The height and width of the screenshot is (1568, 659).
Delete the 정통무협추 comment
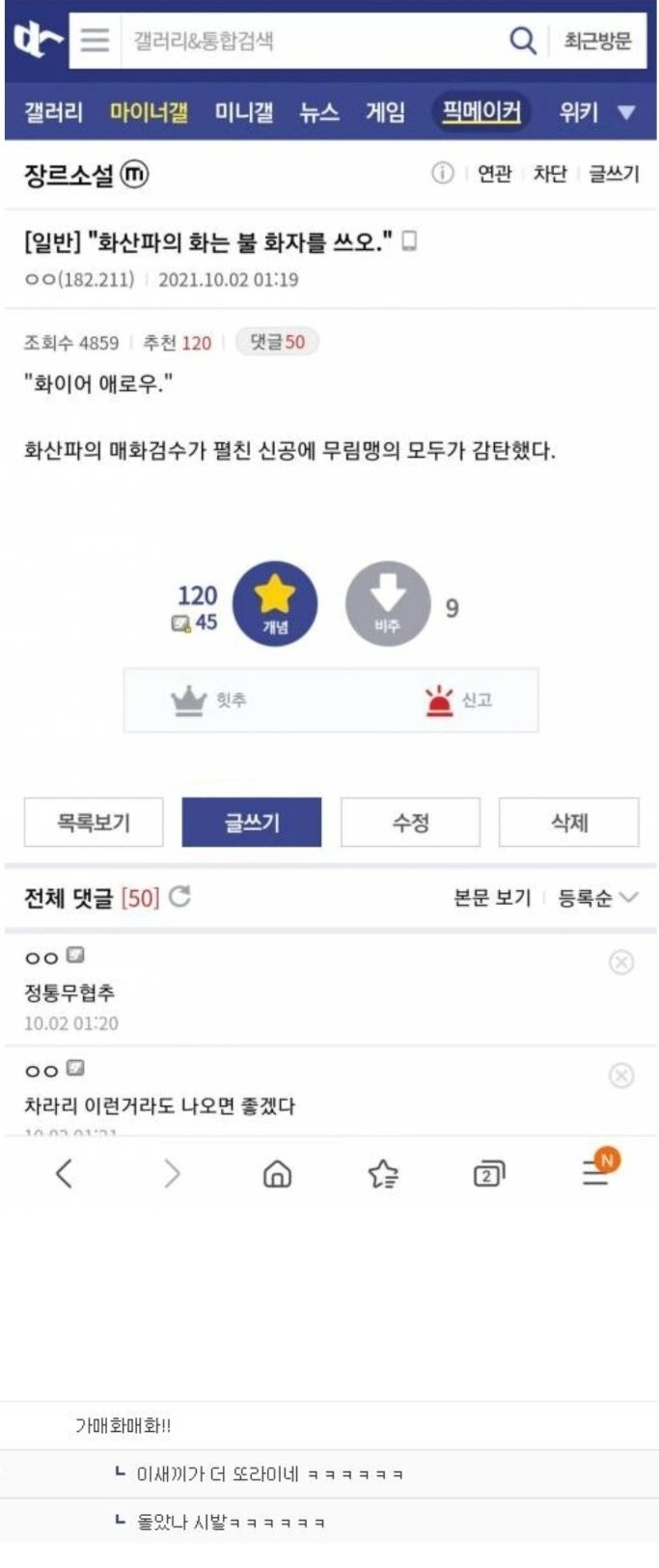coord(621,962)
